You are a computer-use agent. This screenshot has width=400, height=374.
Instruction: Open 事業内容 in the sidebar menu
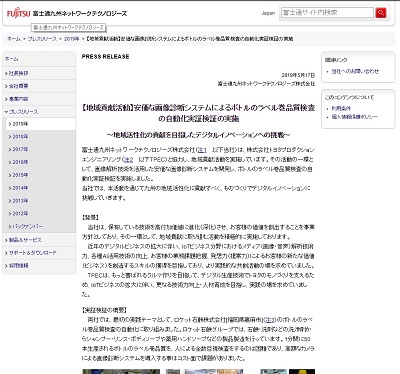click(x=39, y=99)
